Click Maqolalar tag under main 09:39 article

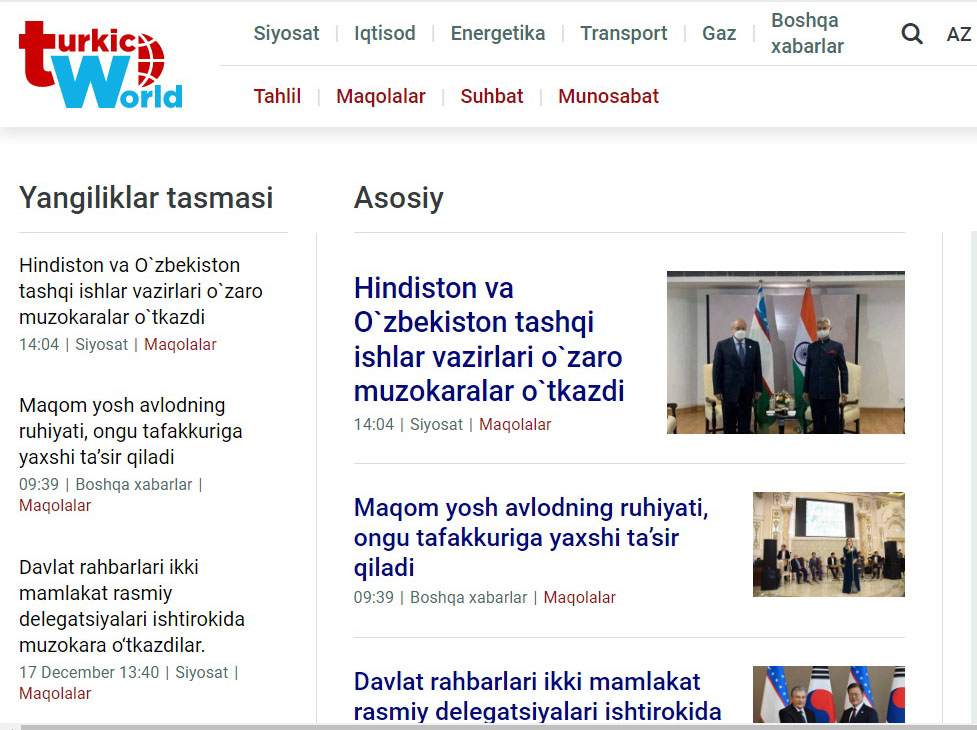(x=579, y=598)
